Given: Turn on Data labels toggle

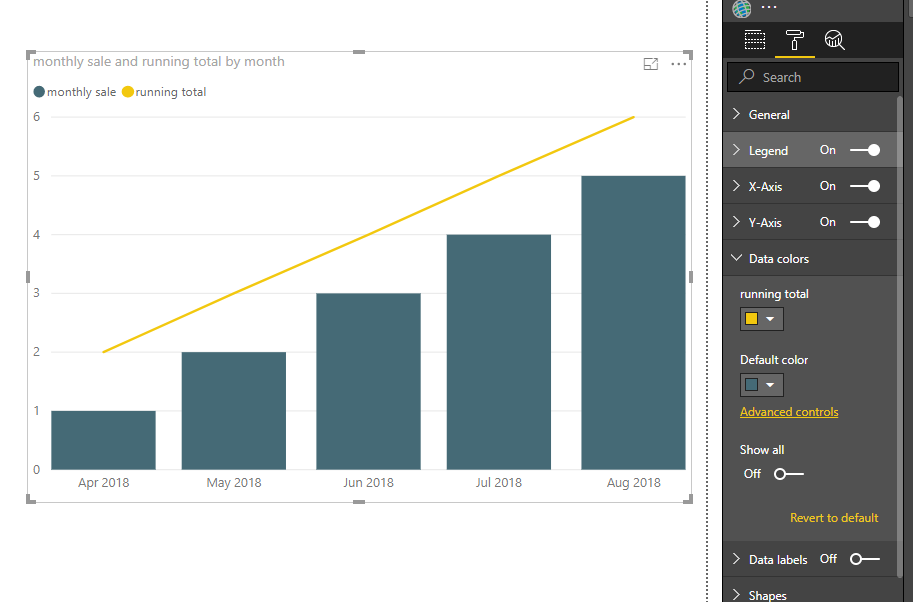Looking at the screenshot, I should pos(865,559).
